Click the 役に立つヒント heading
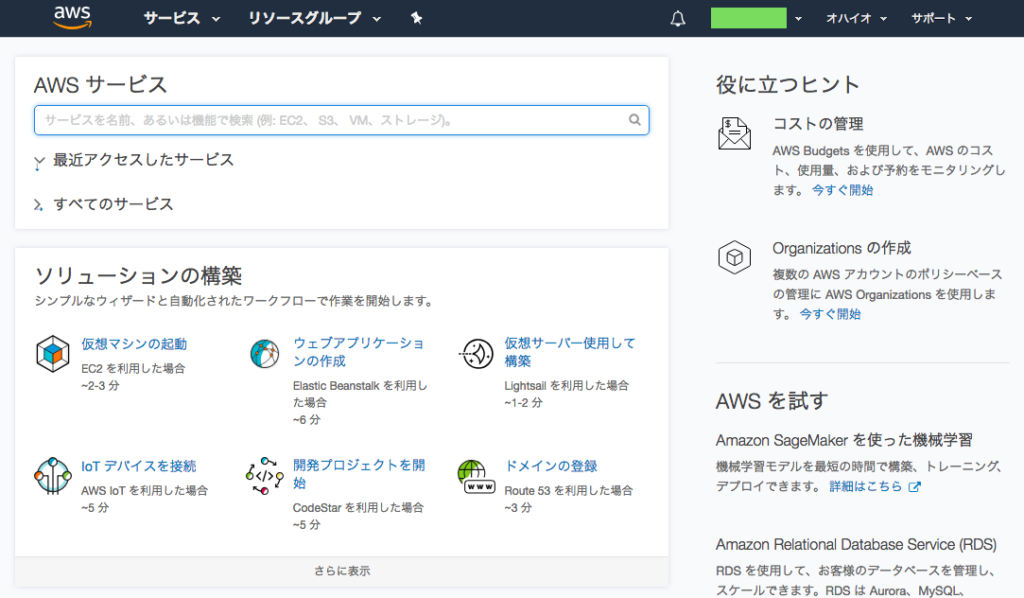The width and height of the screenshot is (1024, 598). (x=788, y=85)
